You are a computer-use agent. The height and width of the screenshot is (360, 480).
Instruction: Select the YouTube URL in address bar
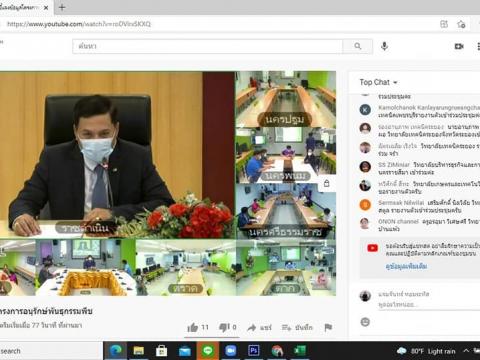(x=79, y=24)
